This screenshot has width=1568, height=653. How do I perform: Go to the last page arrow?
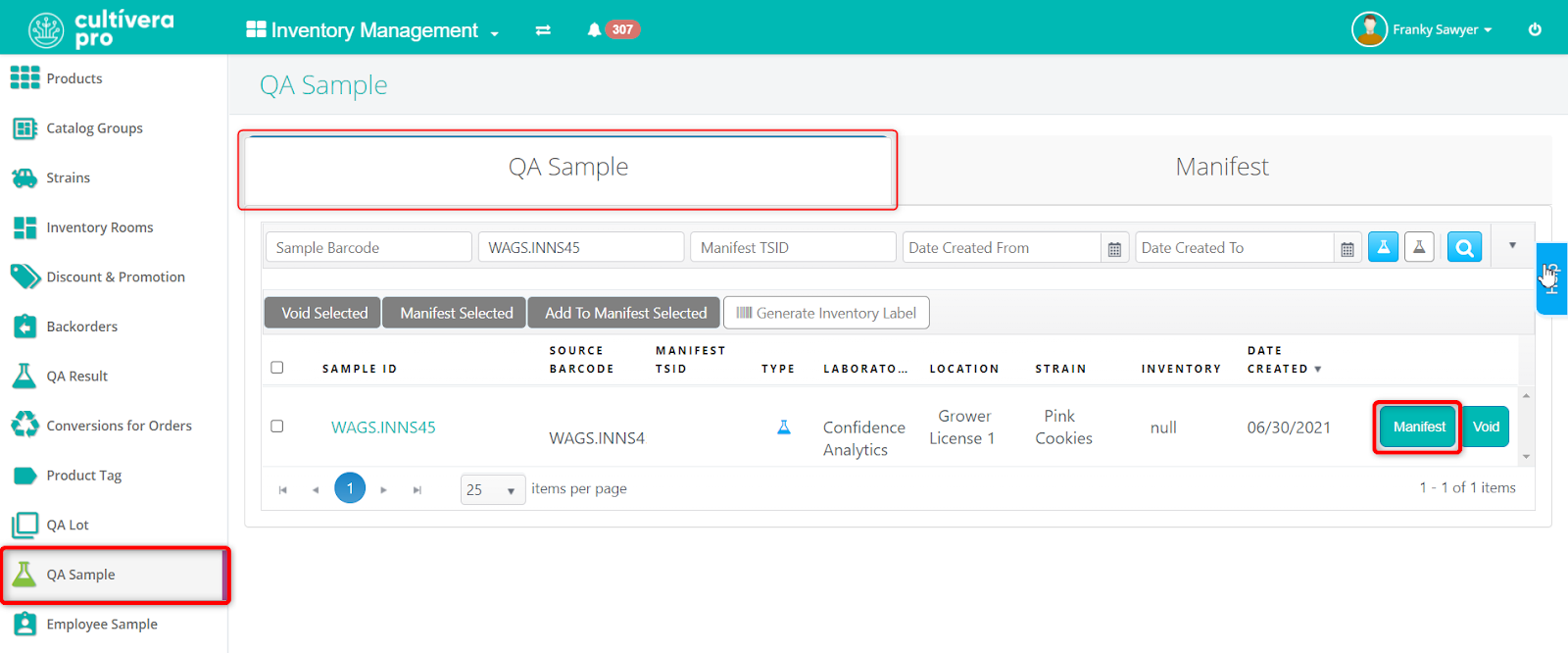[417, 489]
